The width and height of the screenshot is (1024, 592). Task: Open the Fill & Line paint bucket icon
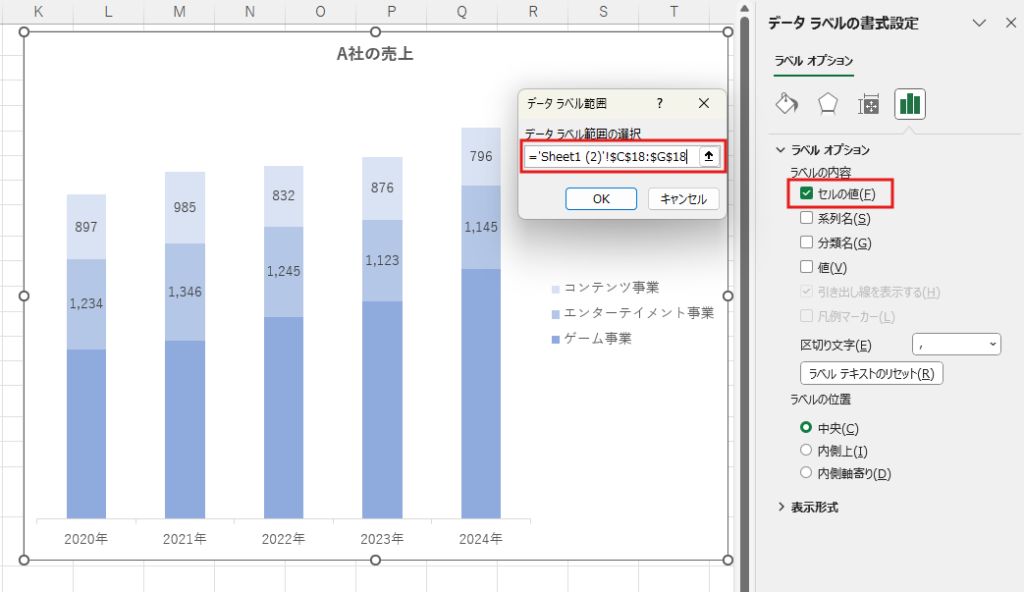(x=787, y=104)
